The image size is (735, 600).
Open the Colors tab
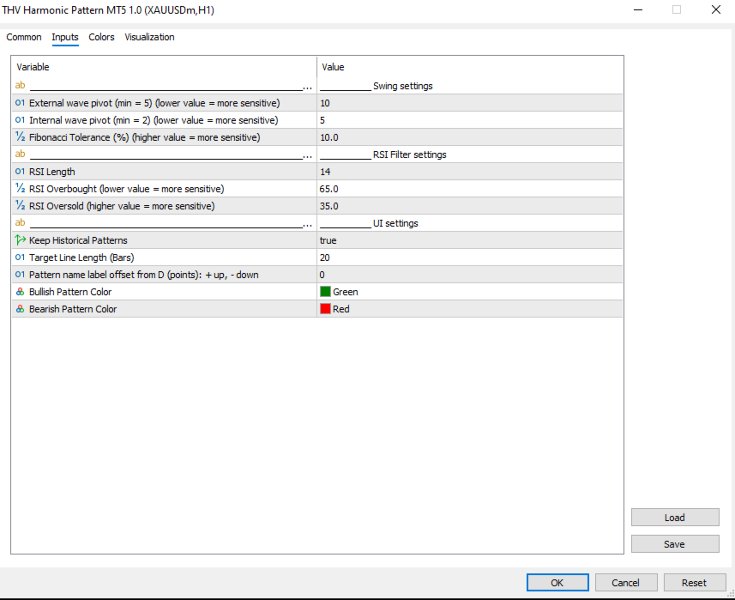101,37
